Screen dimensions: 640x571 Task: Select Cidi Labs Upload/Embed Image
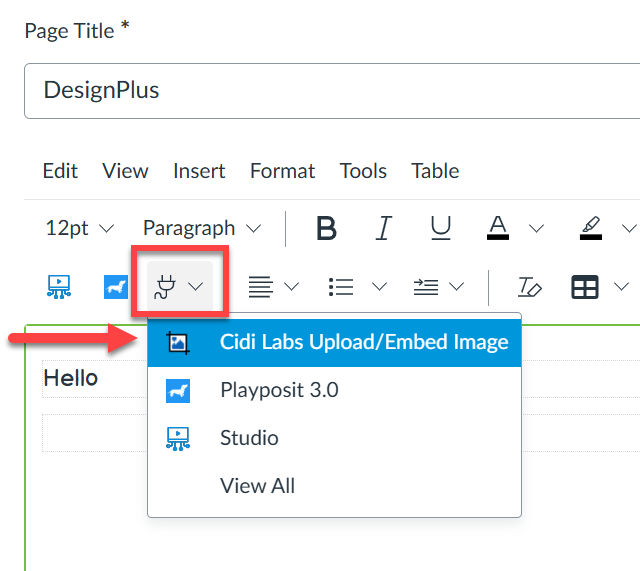pos(364,342)
